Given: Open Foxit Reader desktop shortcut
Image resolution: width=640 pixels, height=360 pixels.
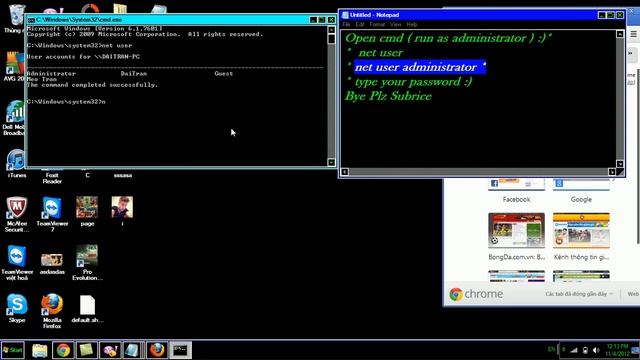Looking at the screenshot, I should click(52, 176).
